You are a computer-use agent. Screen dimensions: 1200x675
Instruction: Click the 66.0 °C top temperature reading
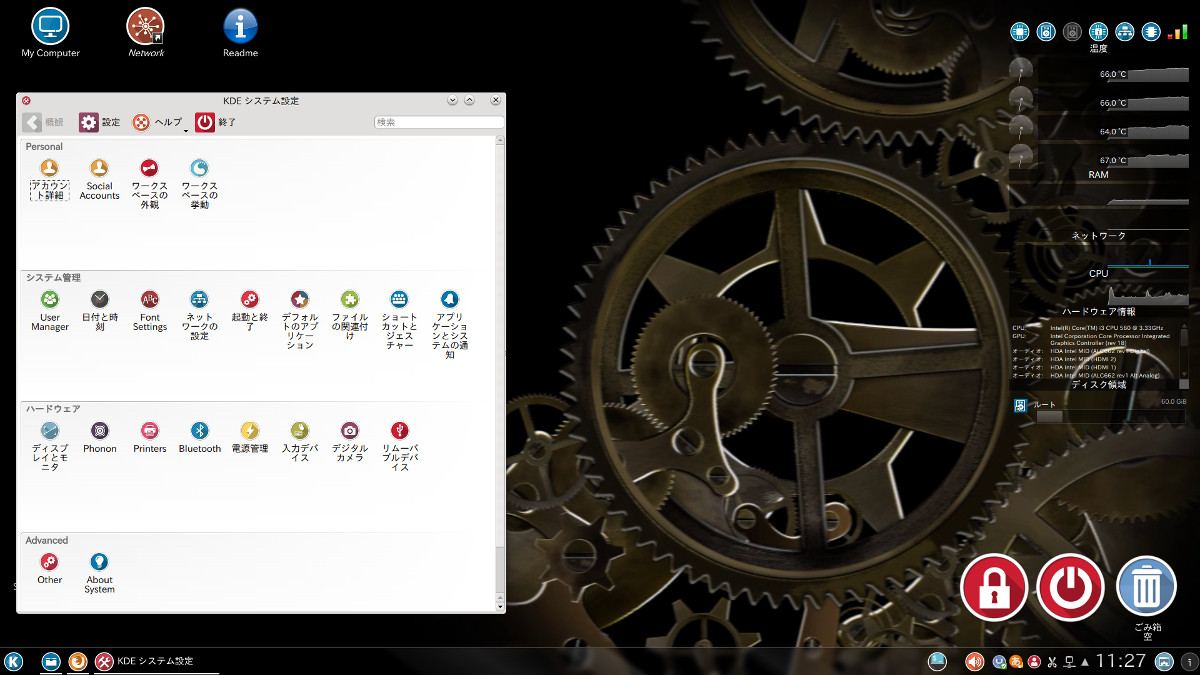click(1113, 74)
